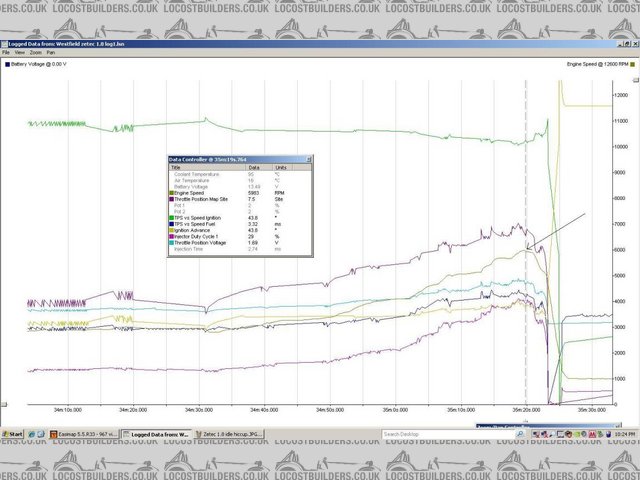Viewport: 640px width, 480px height.
Task: Click the 35m:20s.000 time axis label
Action: (527, 410)
